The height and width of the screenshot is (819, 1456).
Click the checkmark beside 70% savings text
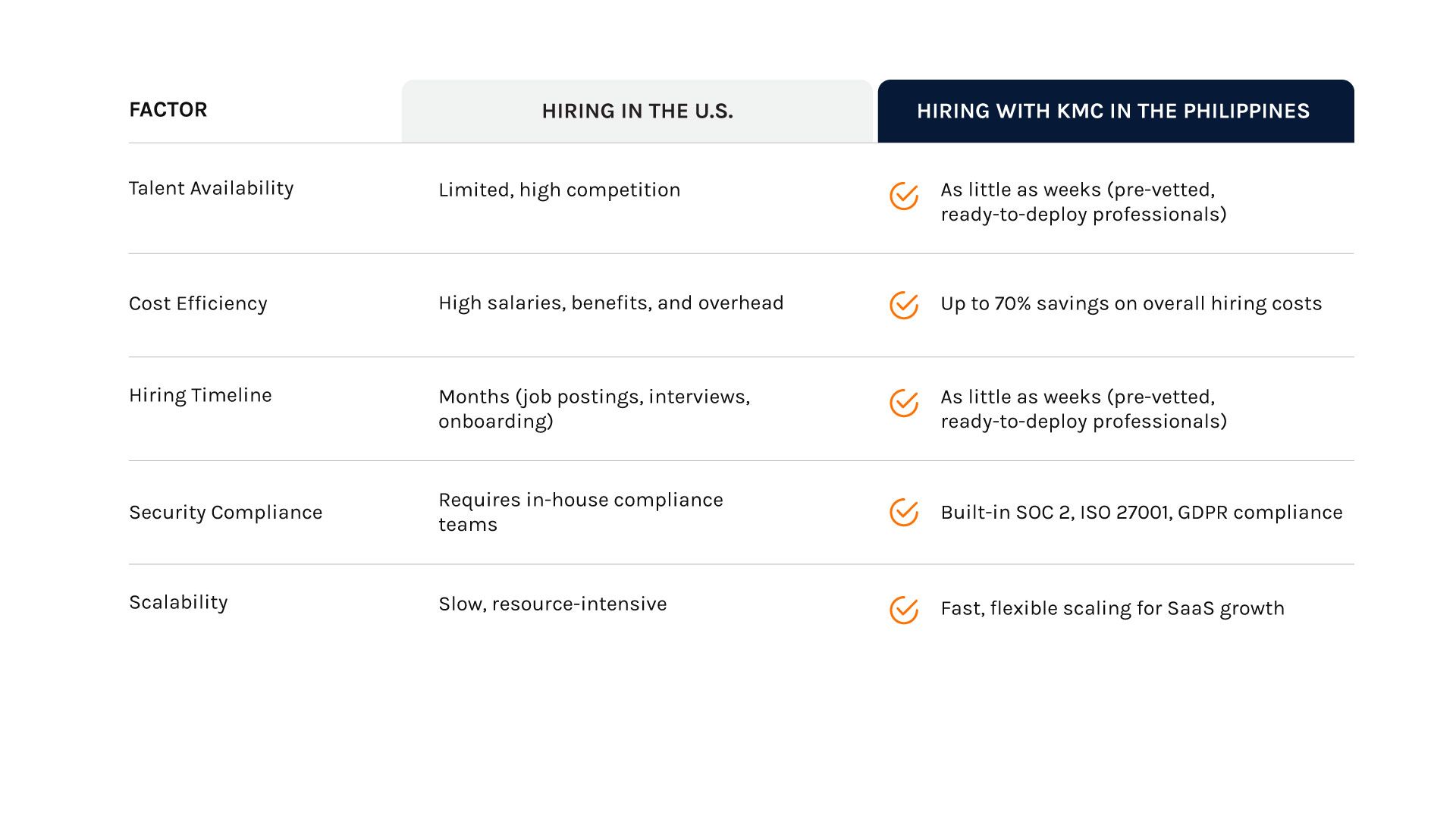click(x=903, y=306)
